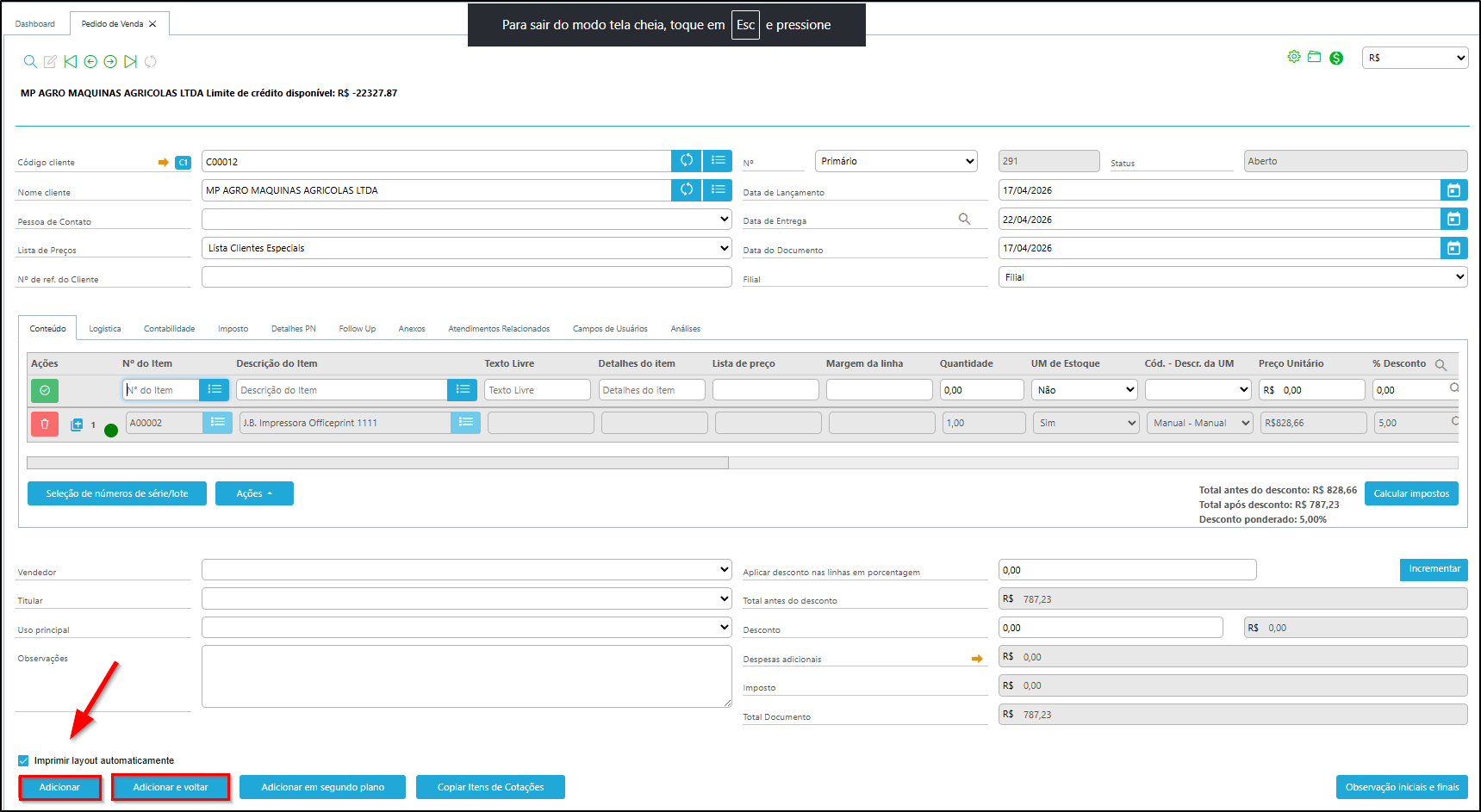Screen dimensions: 1481x812
Task: Open the Vendedor dropdown
Action: pyautogui.click(x=466, y=570)
